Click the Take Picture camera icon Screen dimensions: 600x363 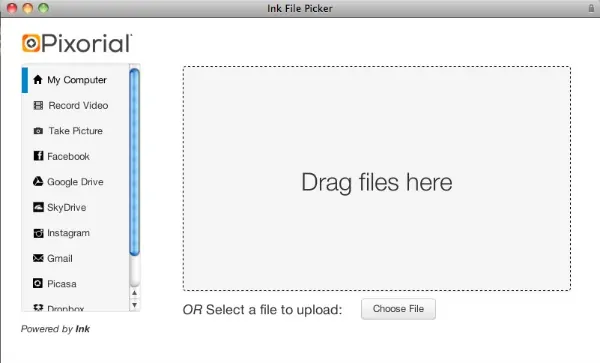(x=38, y=131)
